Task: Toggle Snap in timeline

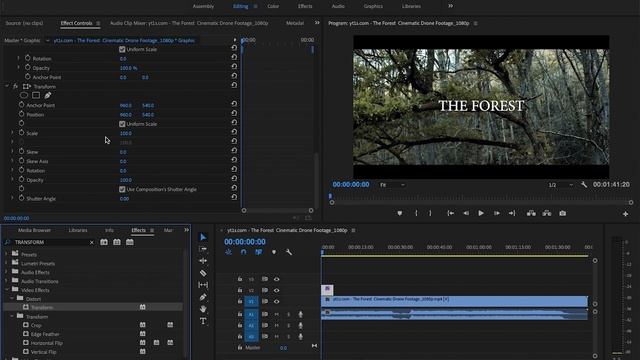Action: 243,252
